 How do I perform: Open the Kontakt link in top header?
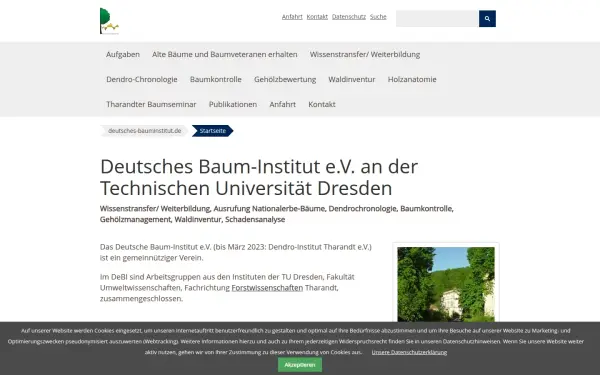pos(317,17)
